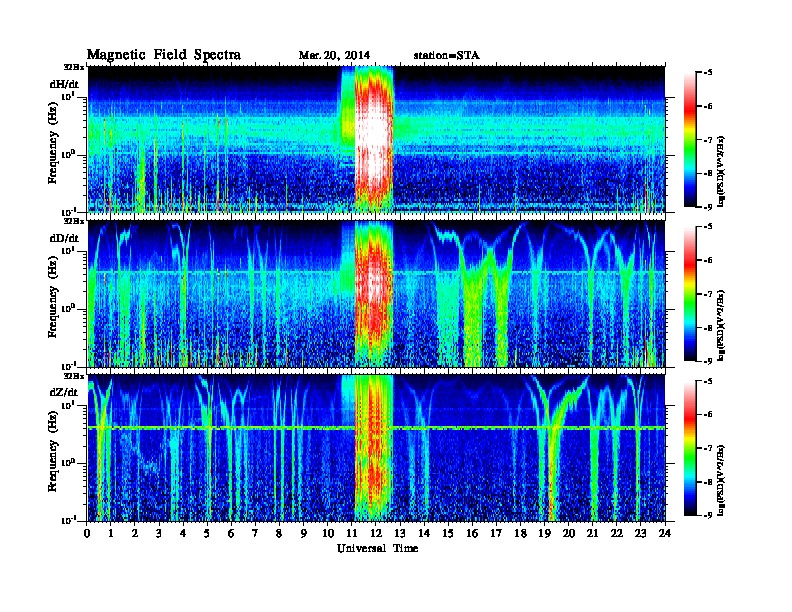This screenshot has width=792, height=612.
Task: Click the hour 1 tick label
Action: 111,534
